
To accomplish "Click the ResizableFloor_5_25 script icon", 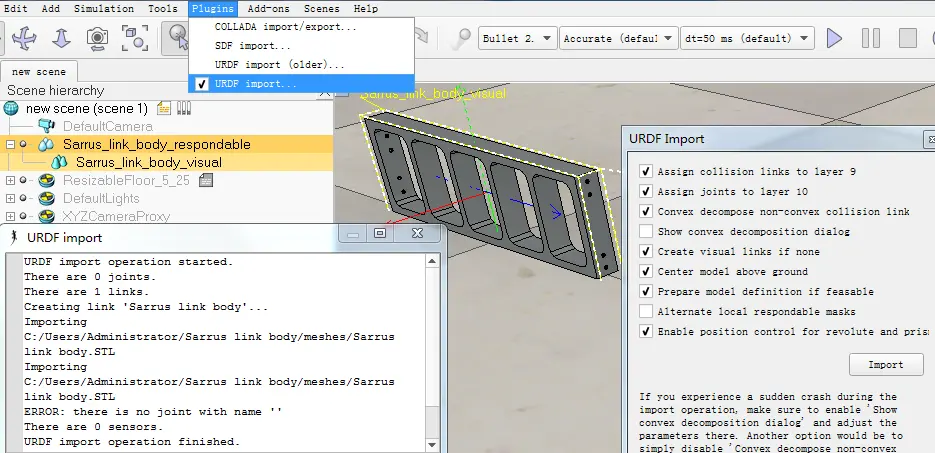I will pos(206,180).
